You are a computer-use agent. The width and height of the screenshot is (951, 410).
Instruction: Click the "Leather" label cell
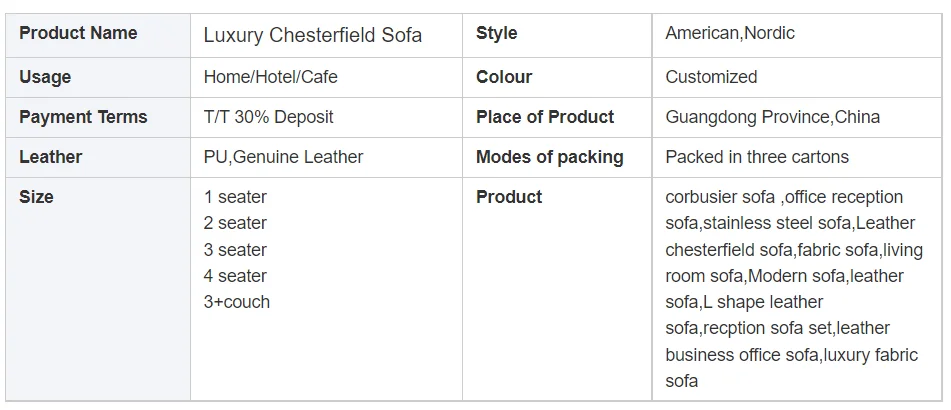[50, 157]
